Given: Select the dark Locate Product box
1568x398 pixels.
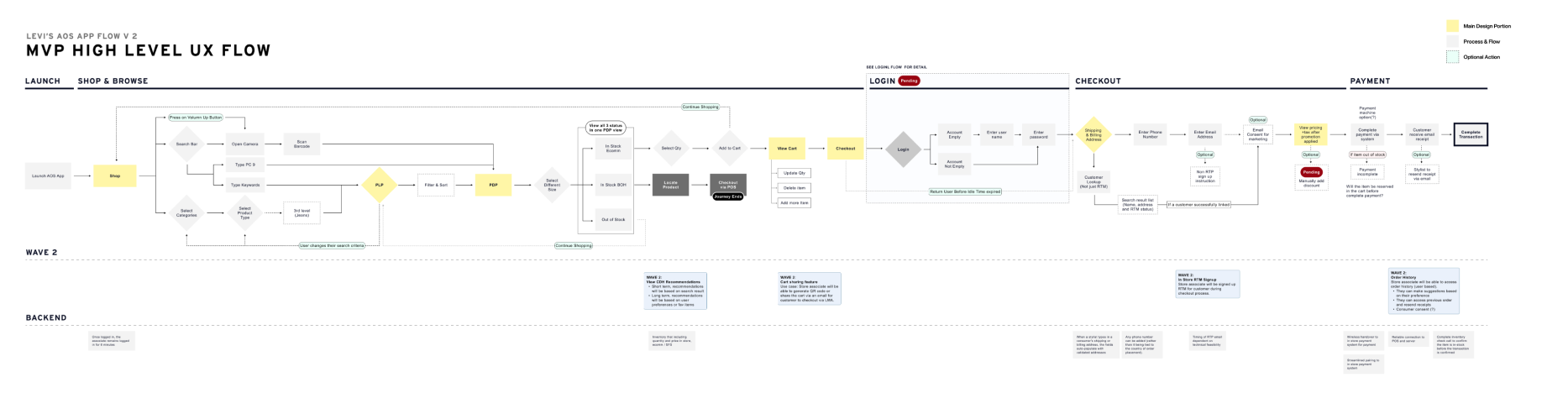Looking at the screenshot, I should pos(670,185).
